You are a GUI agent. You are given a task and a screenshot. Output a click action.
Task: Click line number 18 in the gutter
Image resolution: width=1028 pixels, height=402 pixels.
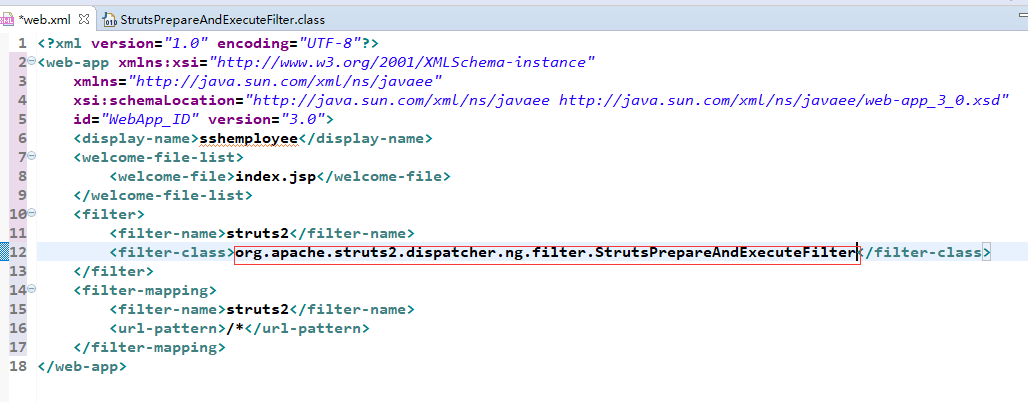click(18, 366)
